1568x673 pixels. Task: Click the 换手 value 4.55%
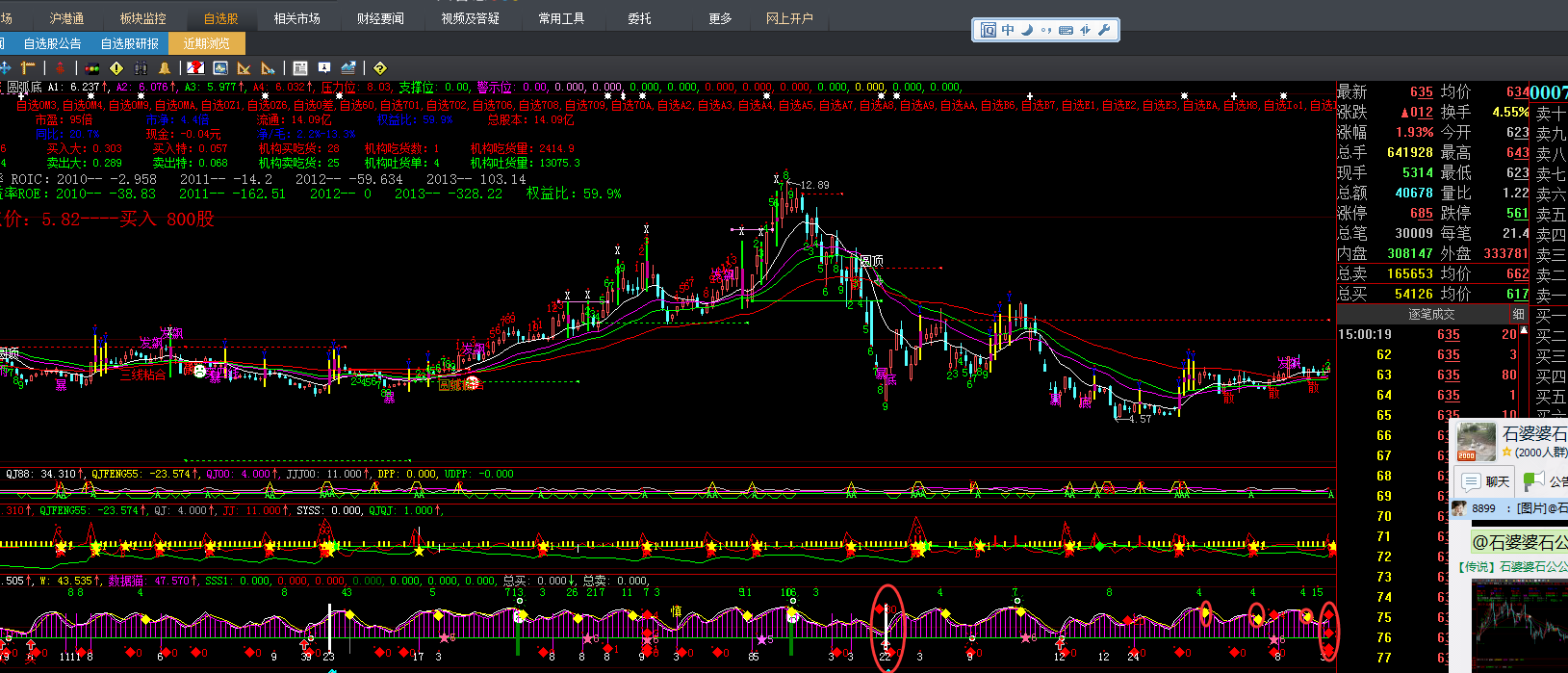tap(1510, 112)
